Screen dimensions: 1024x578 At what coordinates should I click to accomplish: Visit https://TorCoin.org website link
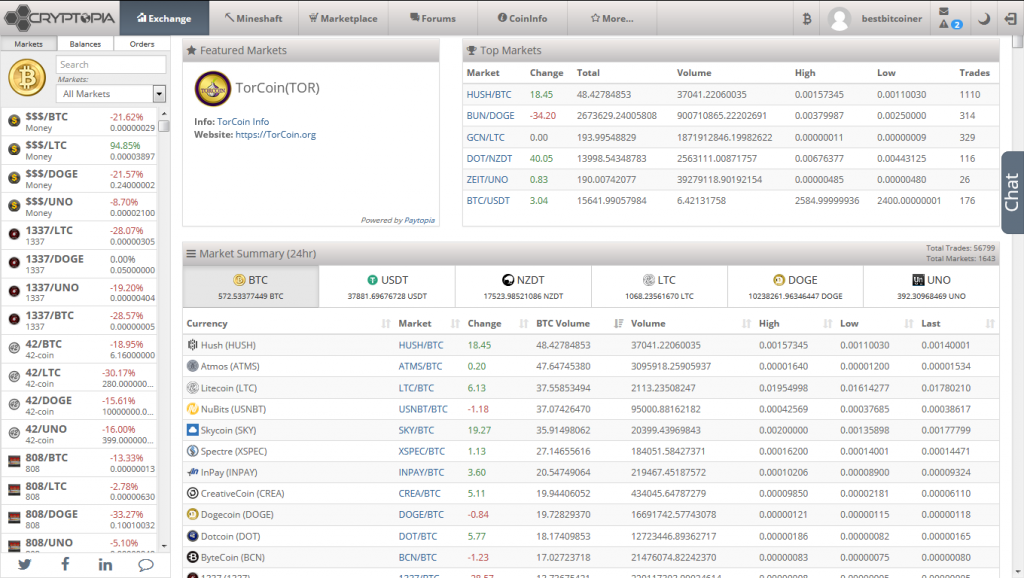point(276,135)
